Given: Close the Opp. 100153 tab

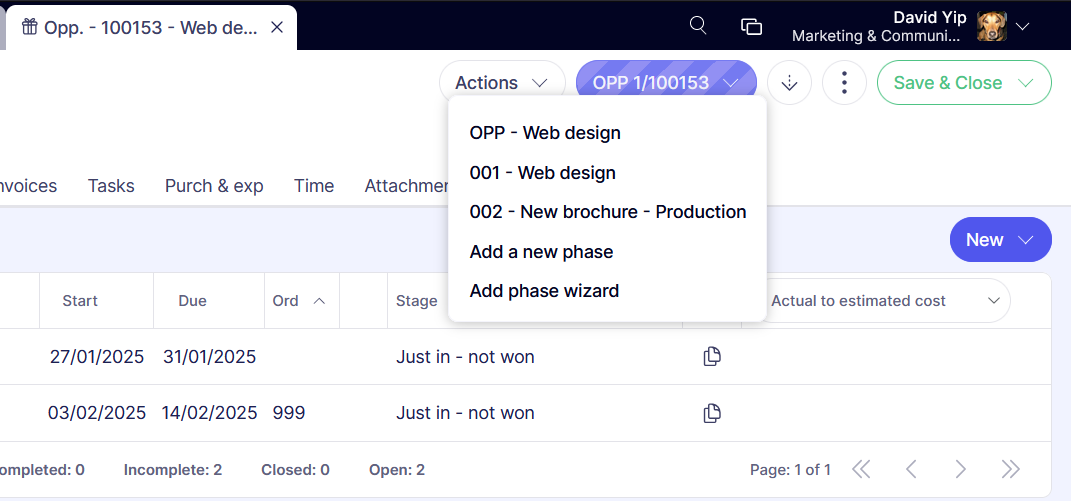Looking at the screenshot, I should [x=277, y=27].
